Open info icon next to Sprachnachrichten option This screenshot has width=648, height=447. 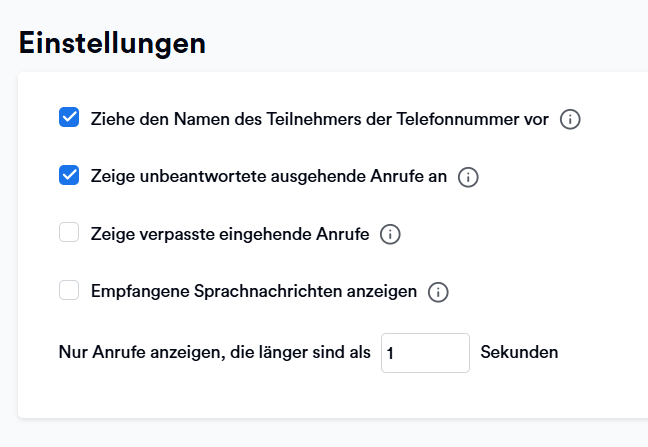[x=438, y=293]
